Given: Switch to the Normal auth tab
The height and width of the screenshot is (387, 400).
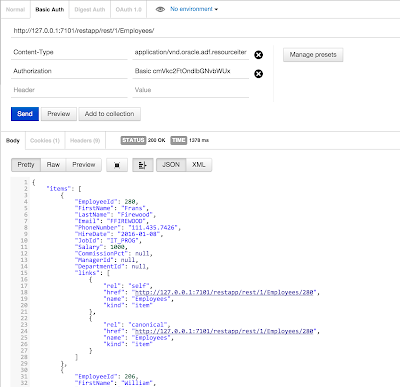Looking at the screenshot, I should [15, 10].
